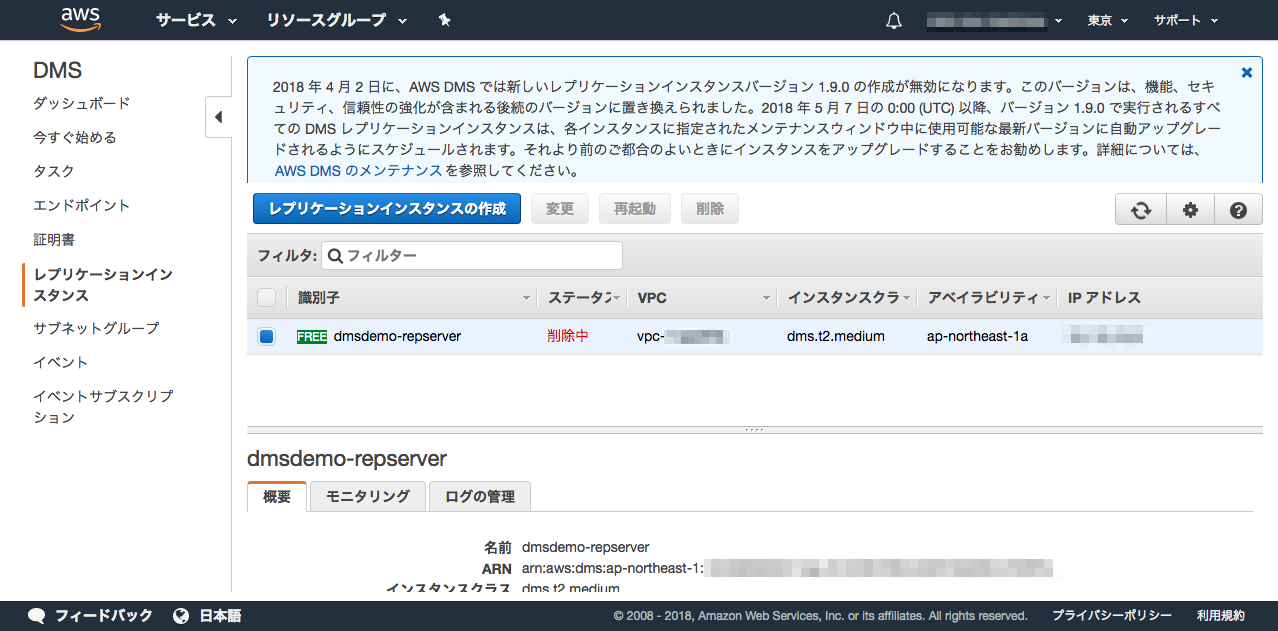The image size is (1278, 631).
Task: Open 今すぐ始める in sidebar
Action: 75,137
